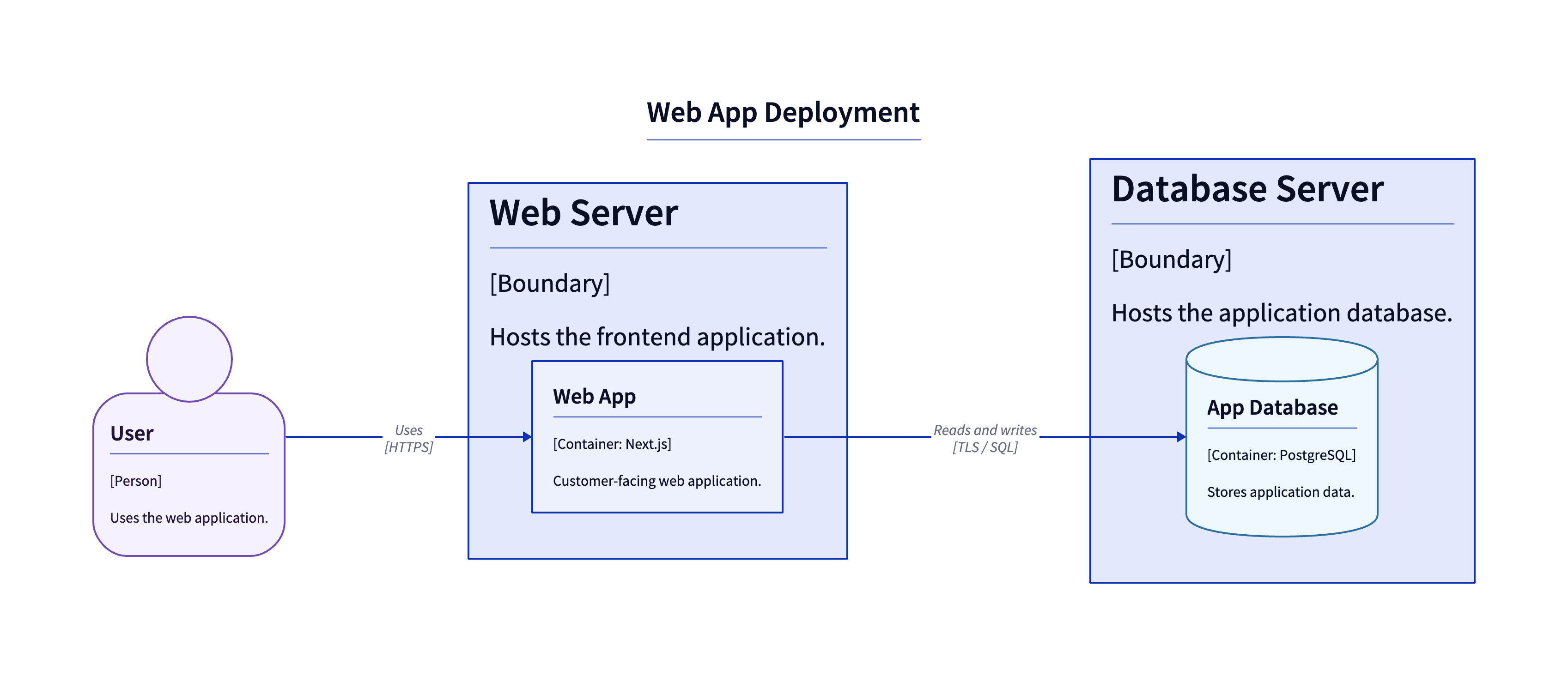This screenshot has width=1568, height=676.
Task: Click the 'Web Server' boundary title
Action: click(583, 213)
